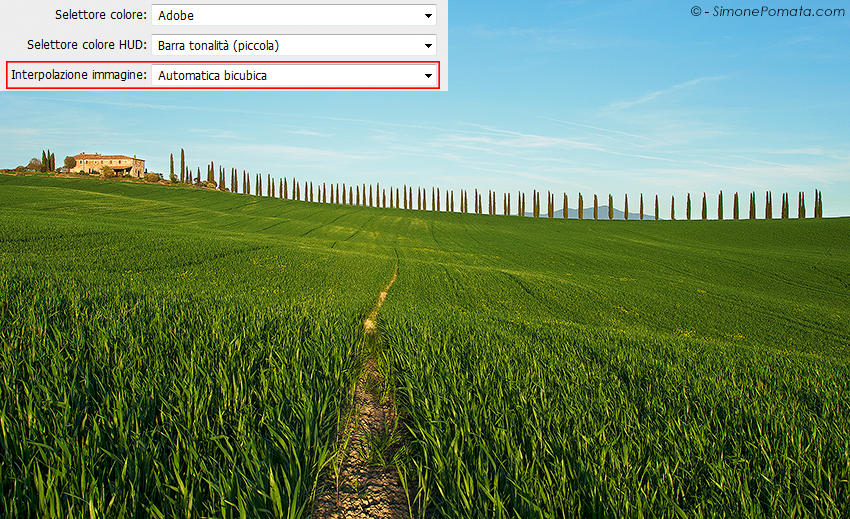Click the last cypress tree on the right

[817, 204]
